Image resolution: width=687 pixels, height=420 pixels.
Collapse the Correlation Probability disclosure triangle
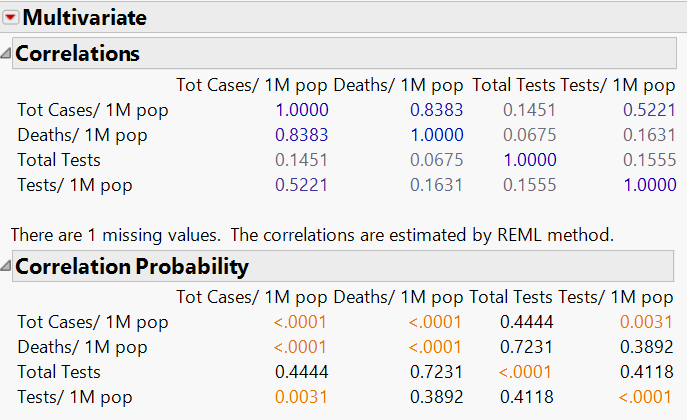tap(7, 266)
